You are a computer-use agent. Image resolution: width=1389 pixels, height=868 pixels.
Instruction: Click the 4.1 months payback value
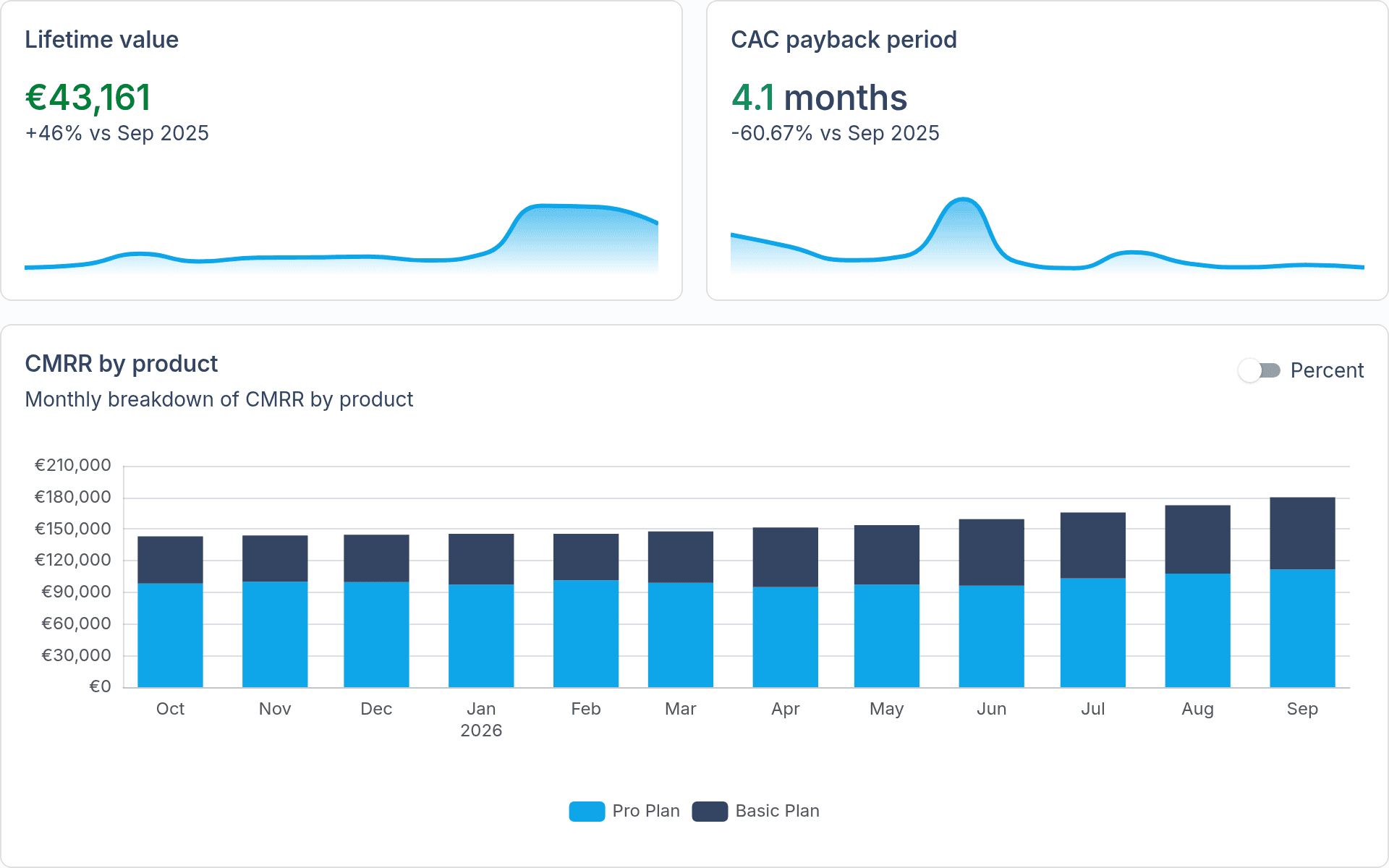tap(819, 98)
